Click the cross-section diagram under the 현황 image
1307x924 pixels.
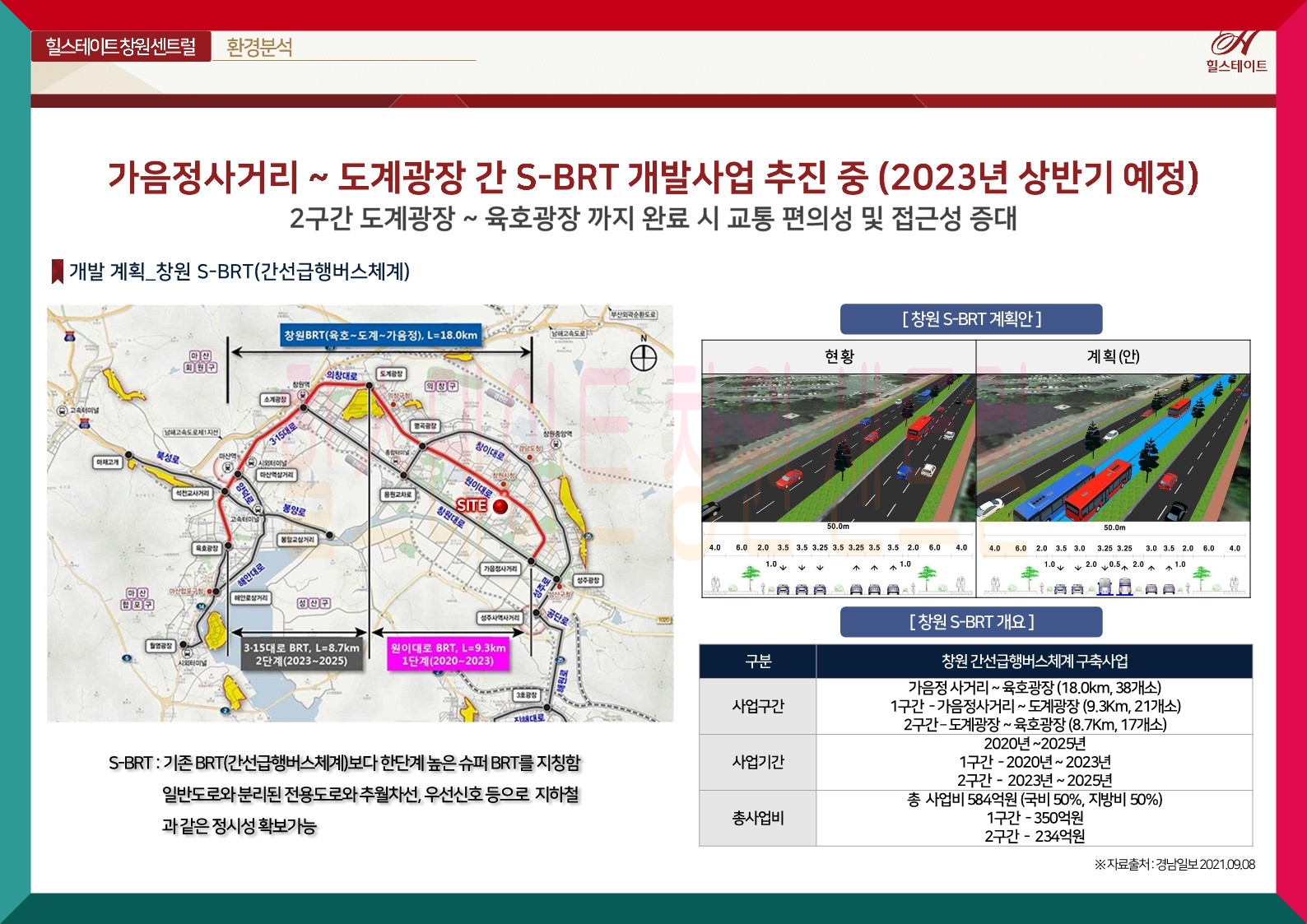coord(839,560)
